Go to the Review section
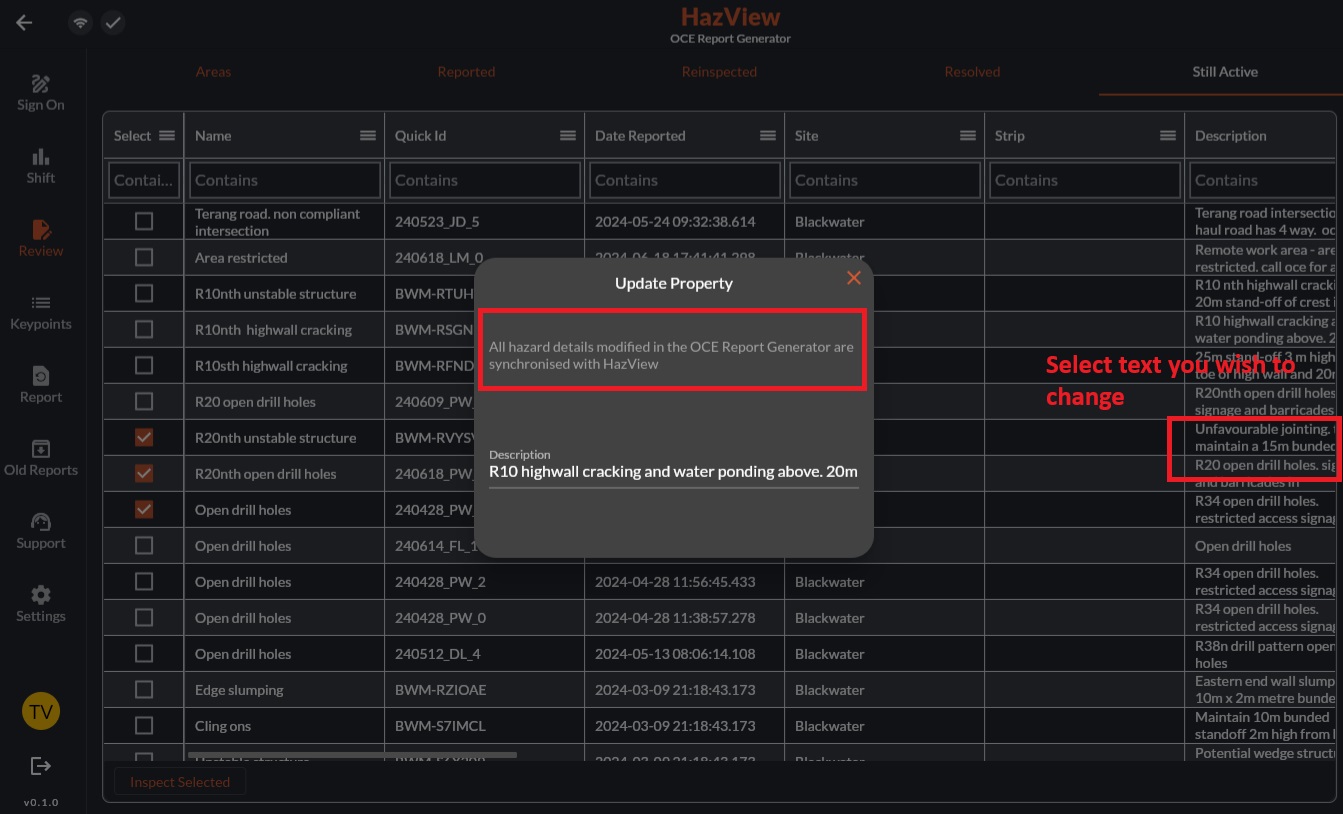The height and width of the screenshot is (814, 1343). (x=41, y=239)
